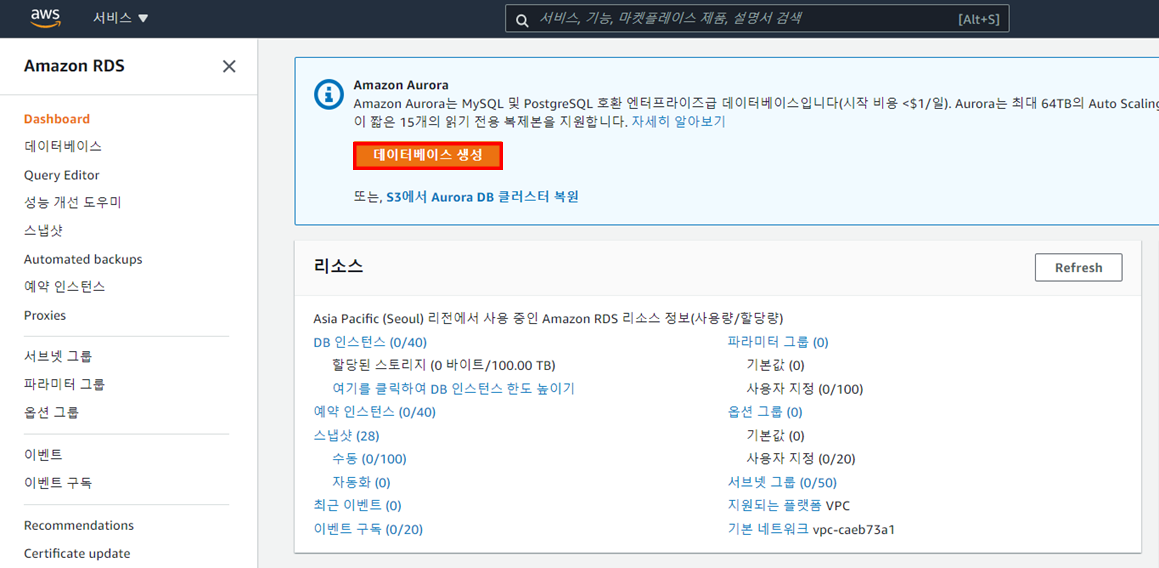Click the Amazon Aurora banner title

click(401, 85)
